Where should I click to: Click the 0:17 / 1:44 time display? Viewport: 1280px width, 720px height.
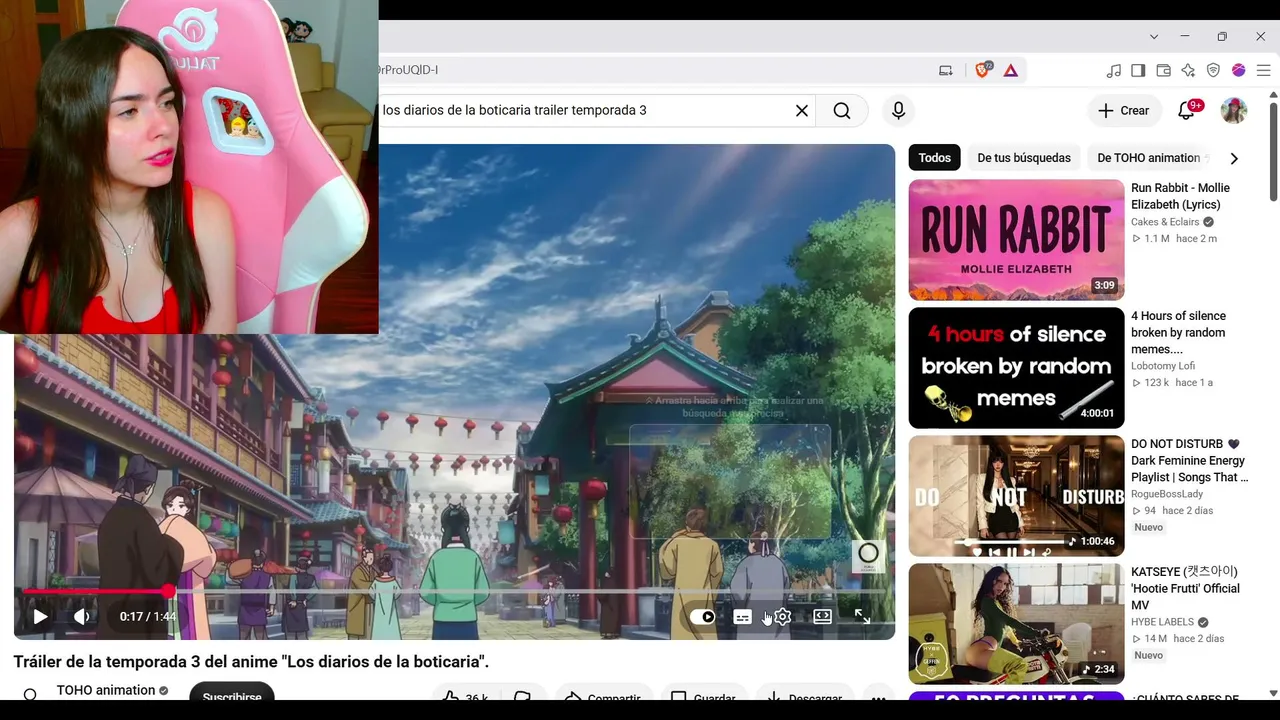point(148,617)
